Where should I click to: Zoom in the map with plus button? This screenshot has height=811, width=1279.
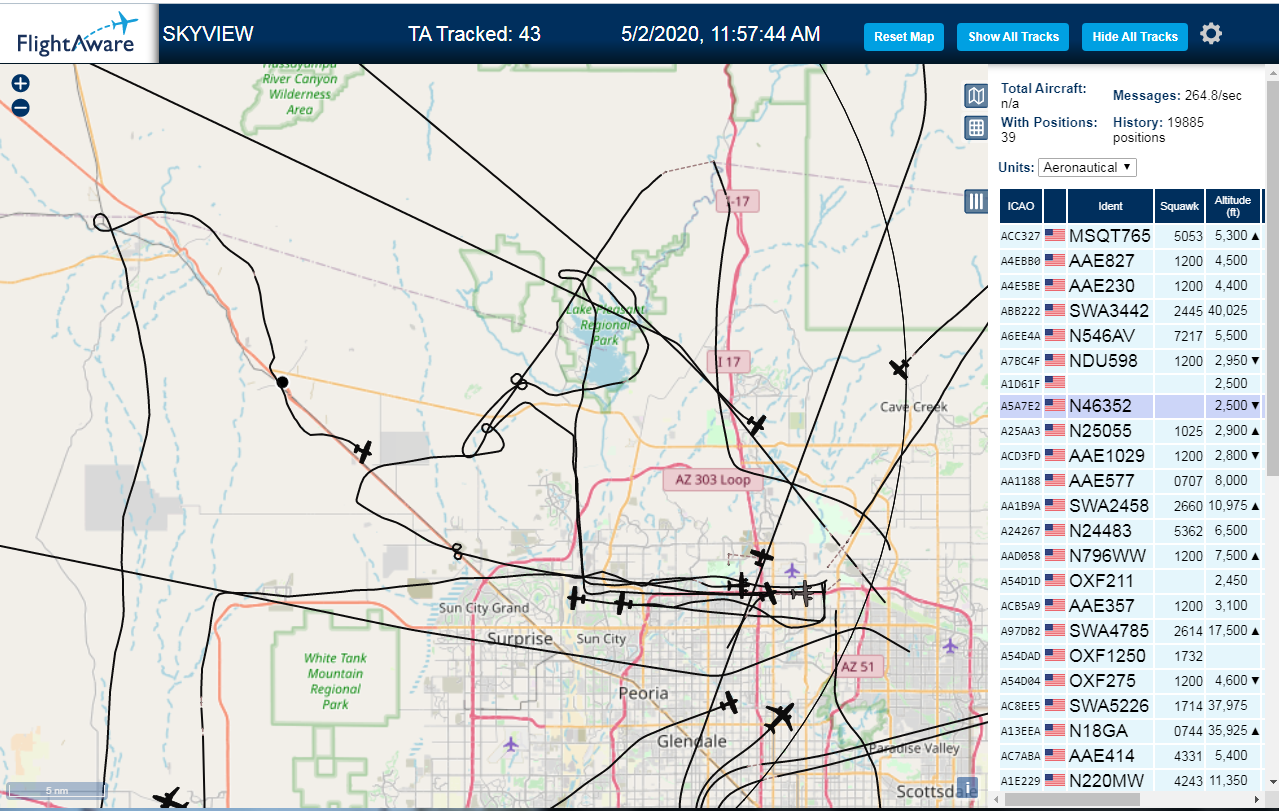point(21,84)
